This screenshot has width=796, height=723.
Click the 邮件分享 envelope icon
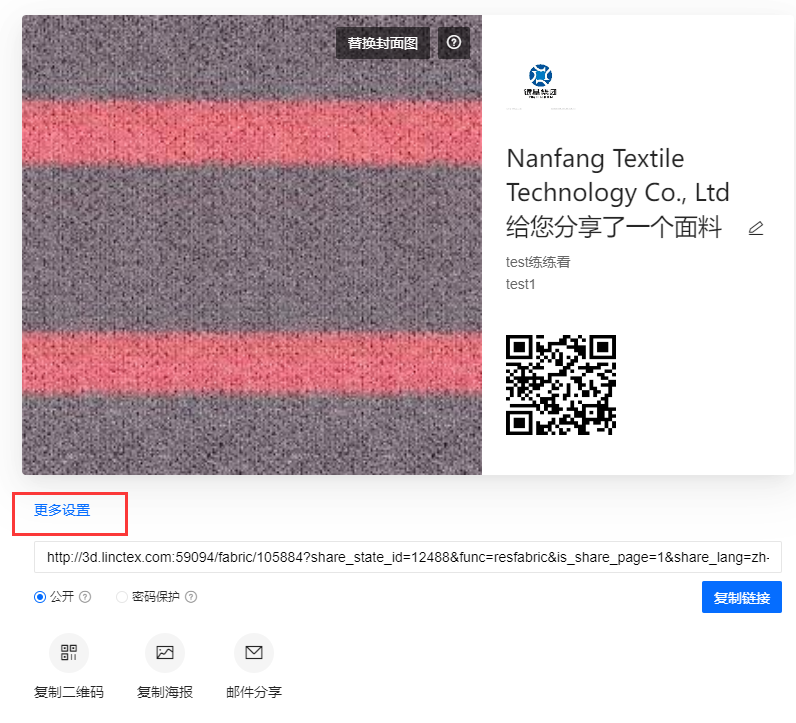(x=254, y=653)
